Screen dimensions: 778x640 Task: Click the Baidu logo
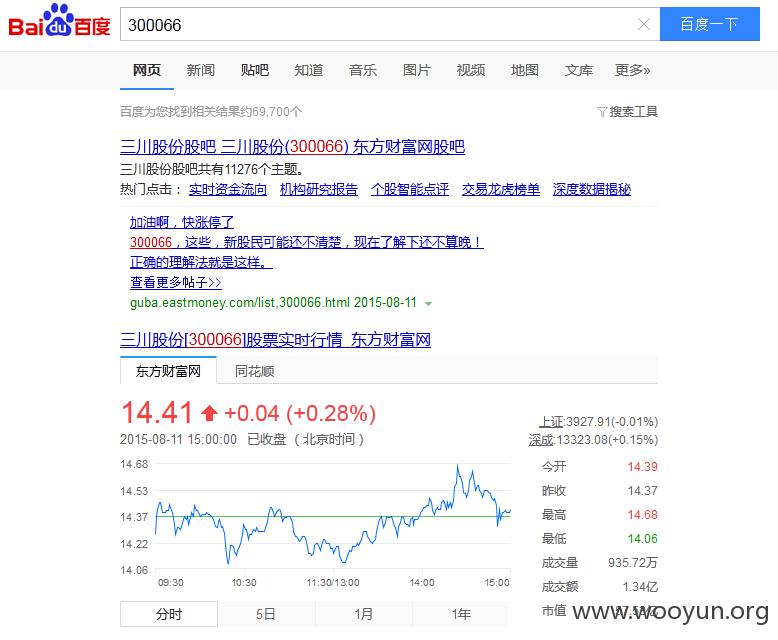59,21
